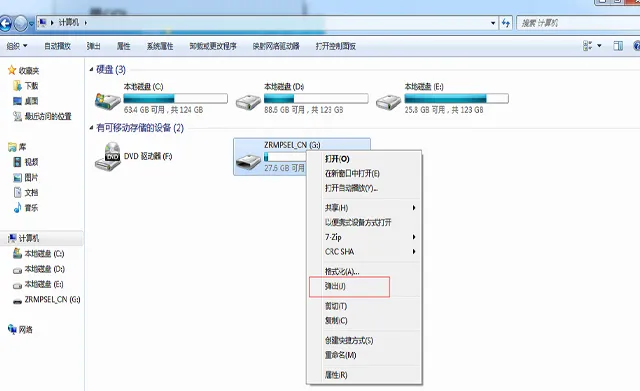Image resolution: width=640 pixels, height=391 pixels.
Task: Click the computer icon in address bar
Action: 42,22
